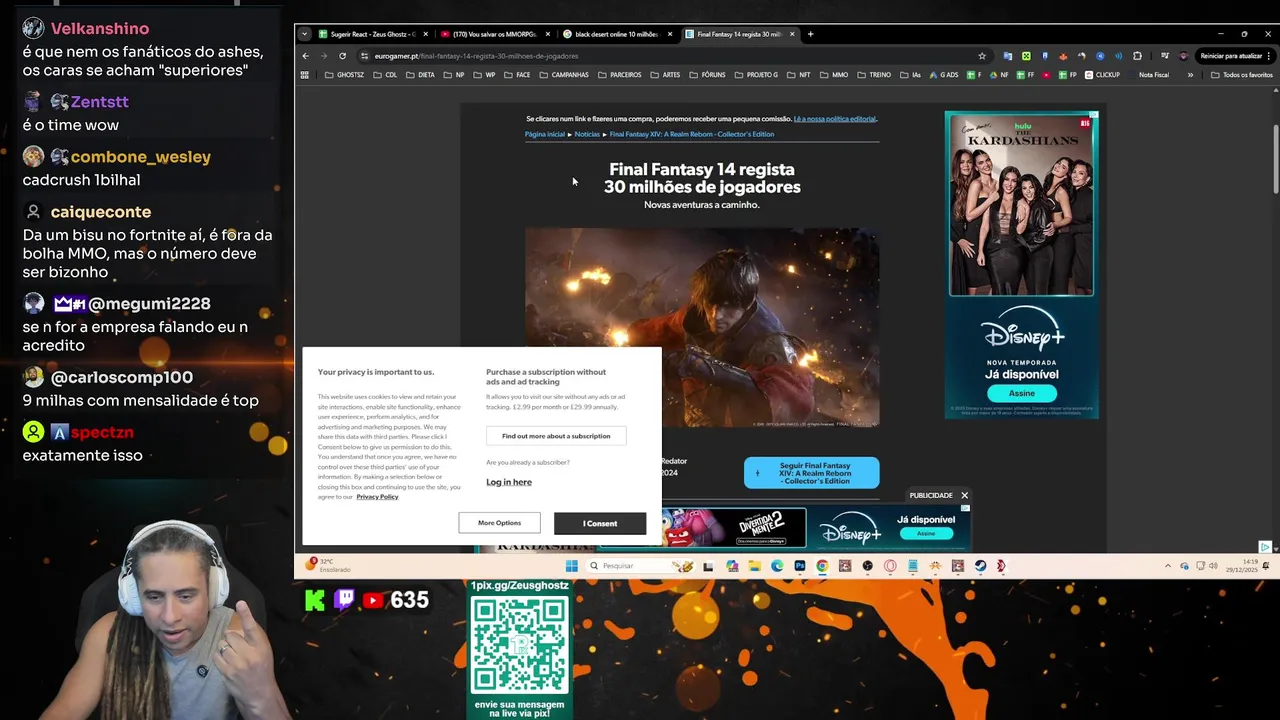The height and width of the screenshot is (720, 1280).
Task: Go back to the previous page
Action: 306,56
